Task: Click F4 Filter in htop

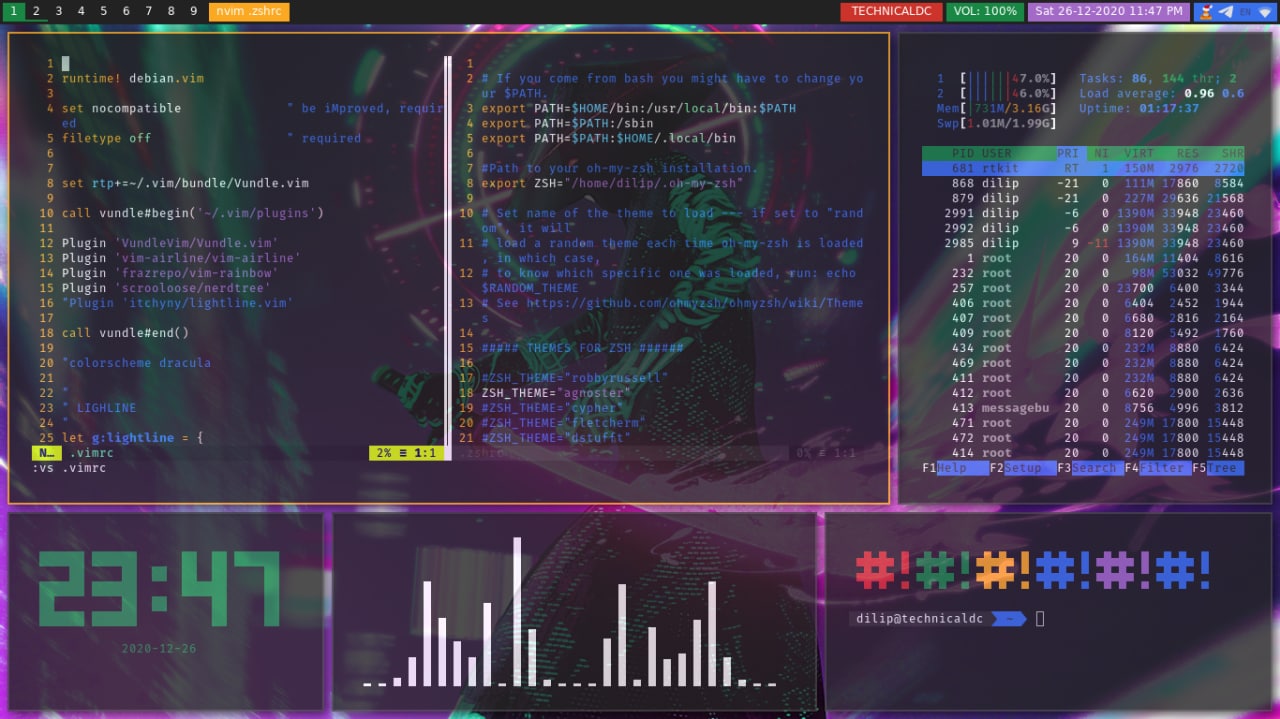Action: click(1157, 468)
